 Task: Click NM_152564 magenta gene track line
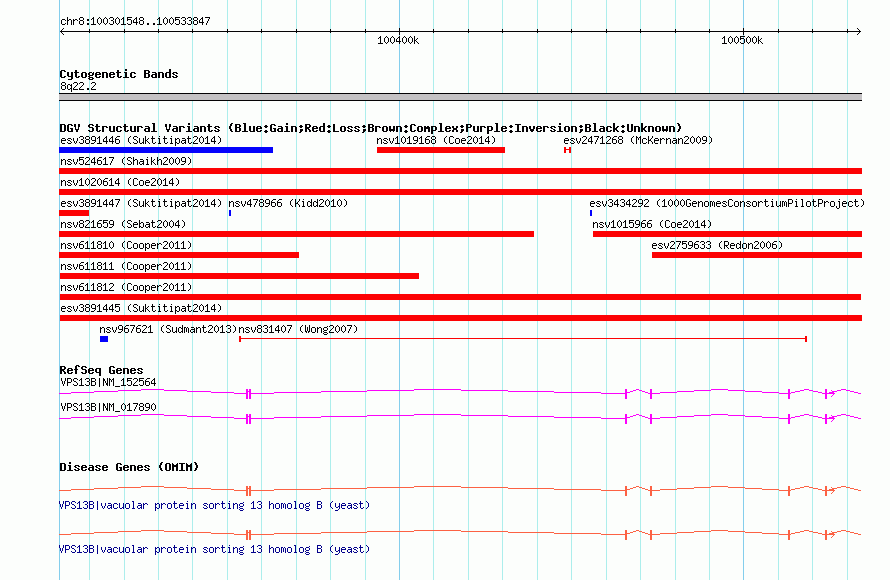tap(460, 392)
